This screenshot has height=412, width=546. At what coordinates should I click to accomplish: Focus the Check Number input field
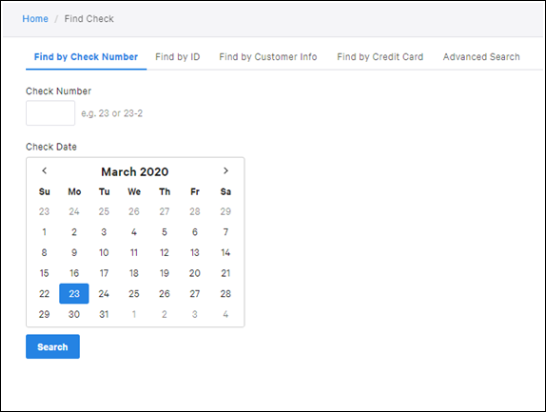point(50,113)
